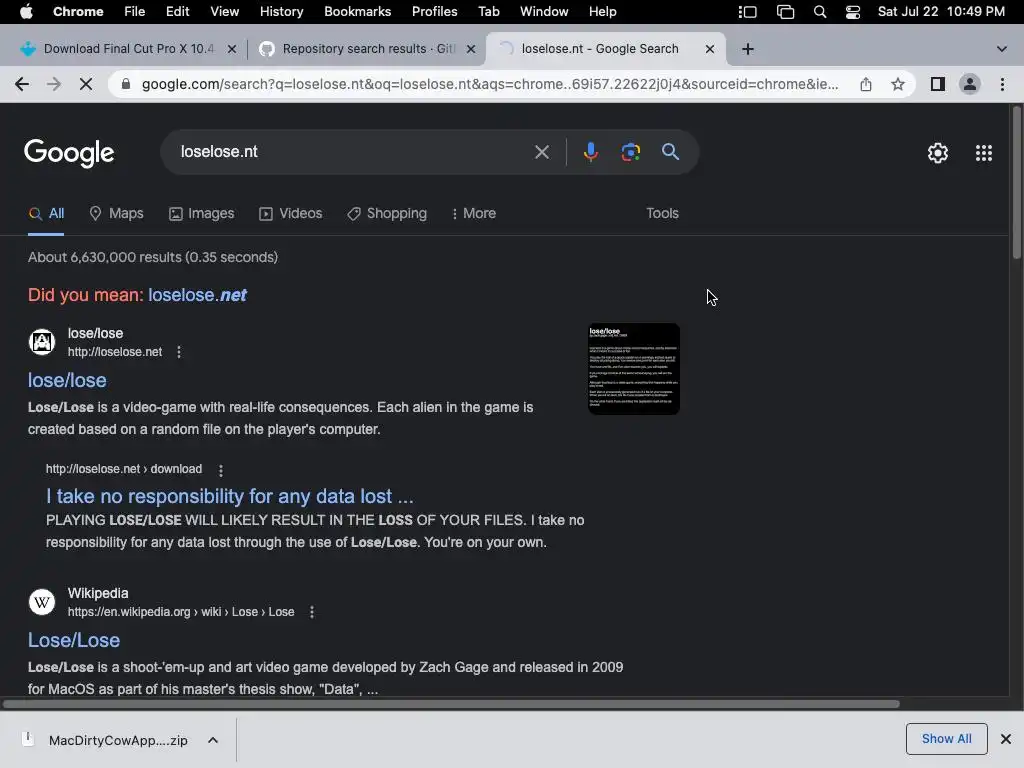Open Chrome three-dot menu
Viewport: 1024px width, 768px height.
(1002, 84)
